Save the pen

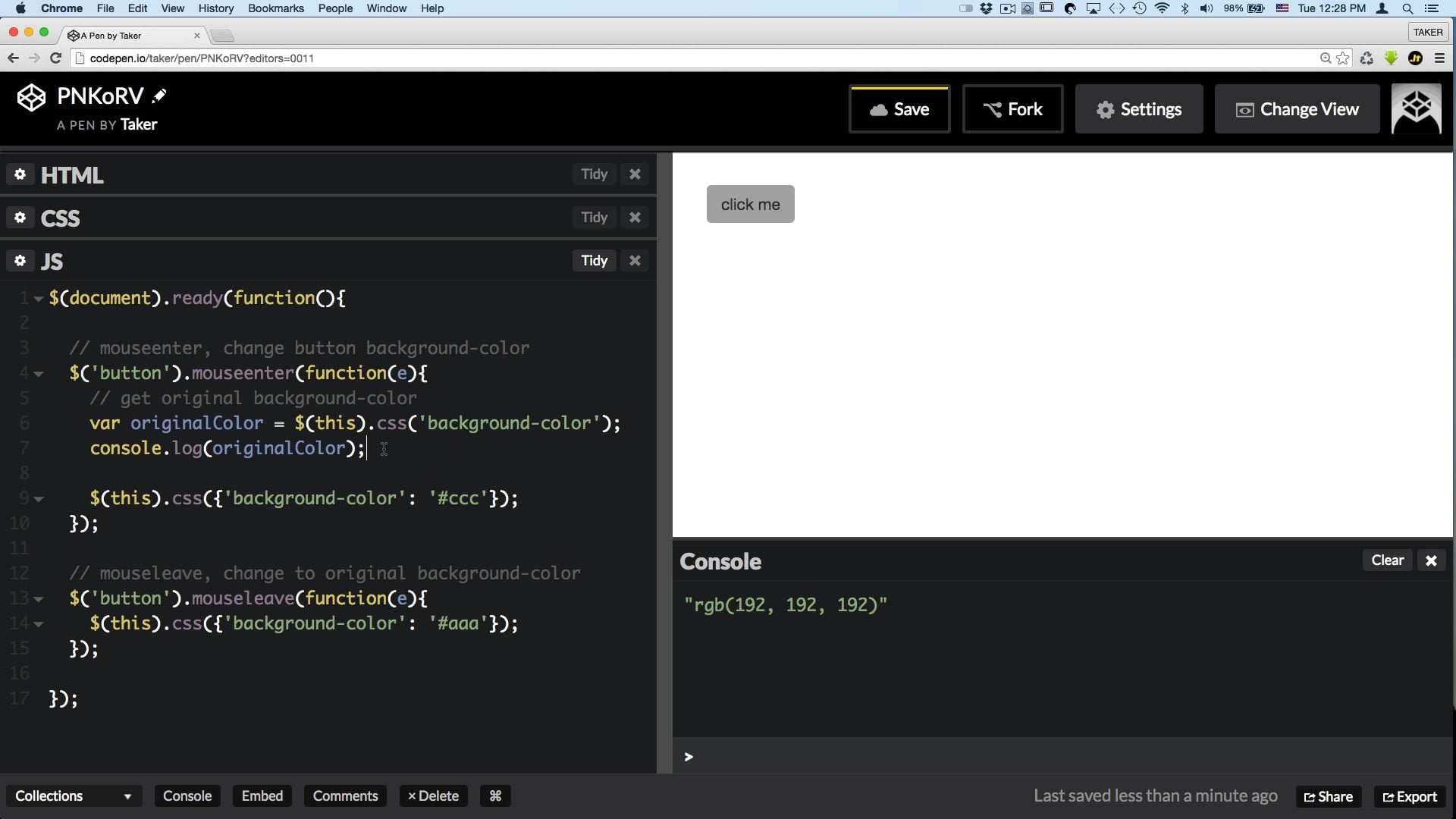899,108
